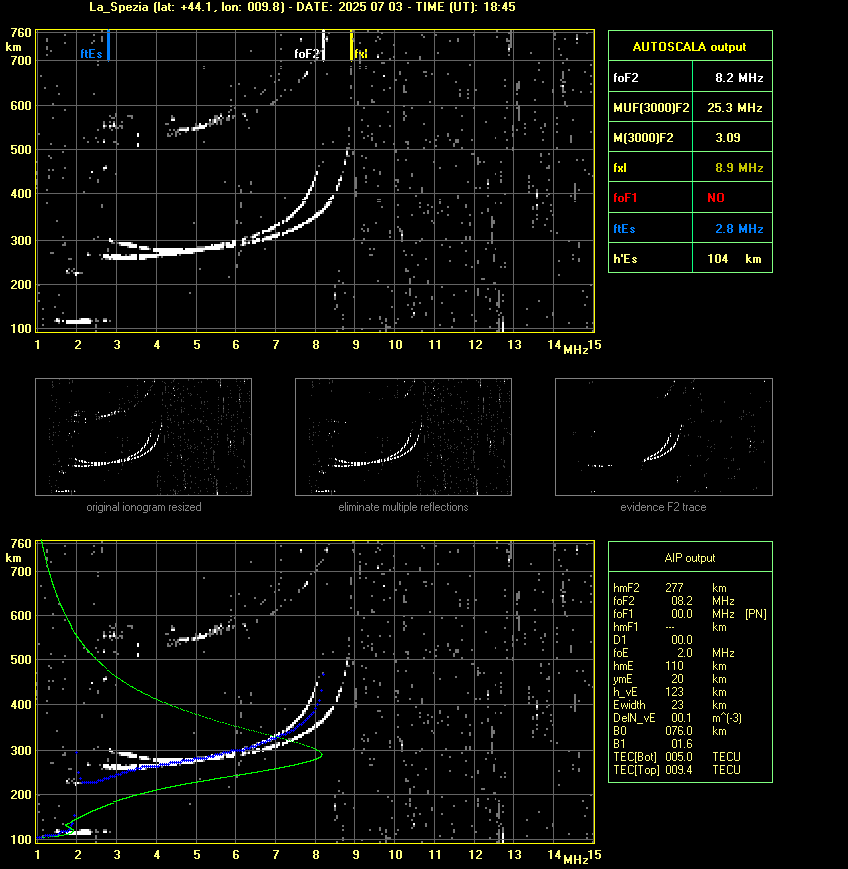Click the AIP output header
The image size is (848, 869).
tap(690, 558)
